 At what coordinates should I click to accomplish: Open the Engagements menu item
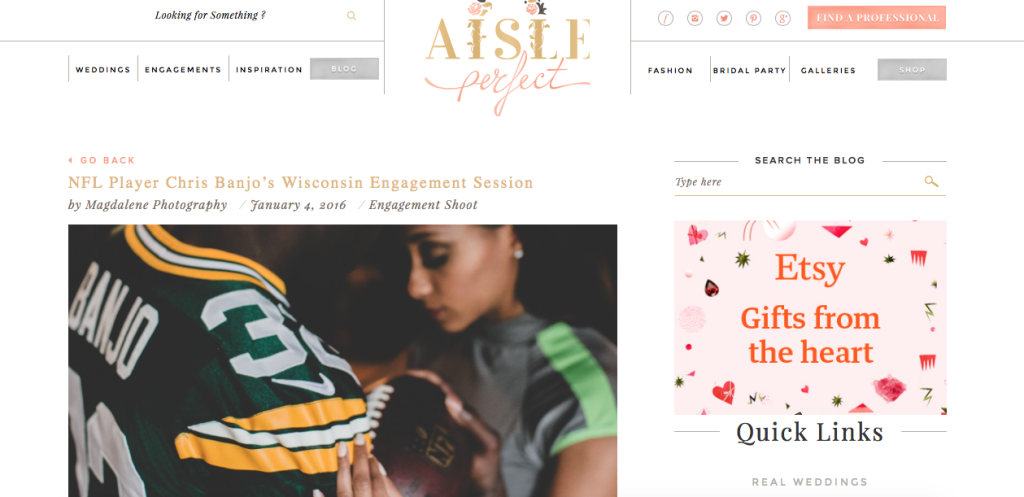click(x=183, y=70)
